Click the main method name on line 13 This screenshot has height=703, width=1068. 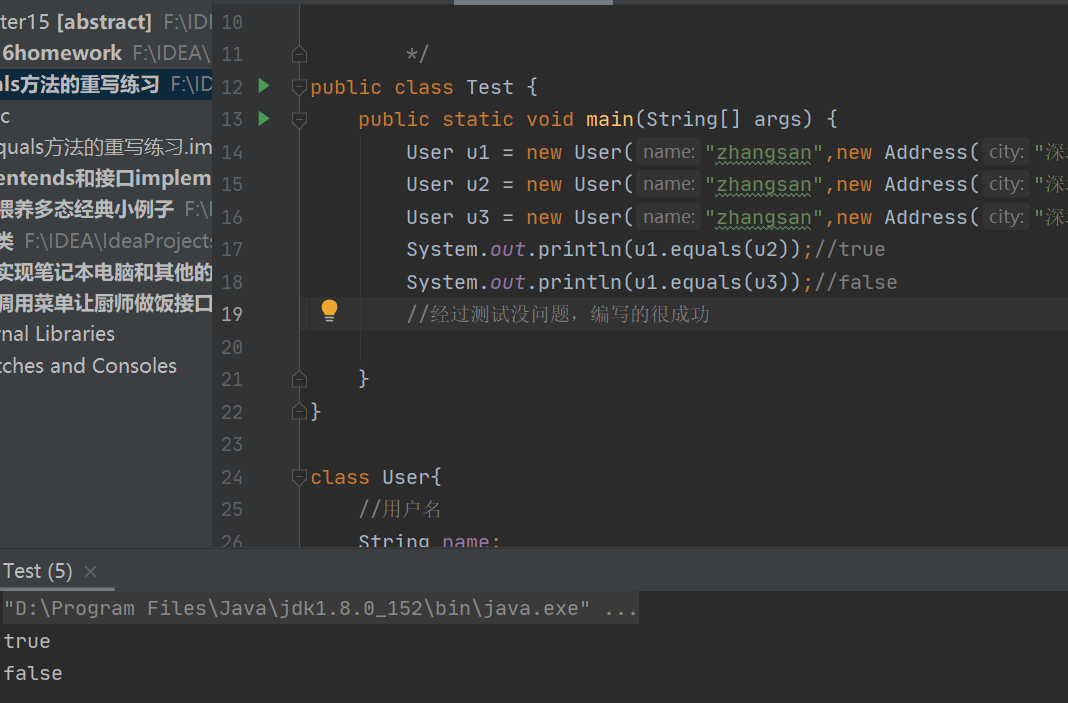click(x=610, y=119)
